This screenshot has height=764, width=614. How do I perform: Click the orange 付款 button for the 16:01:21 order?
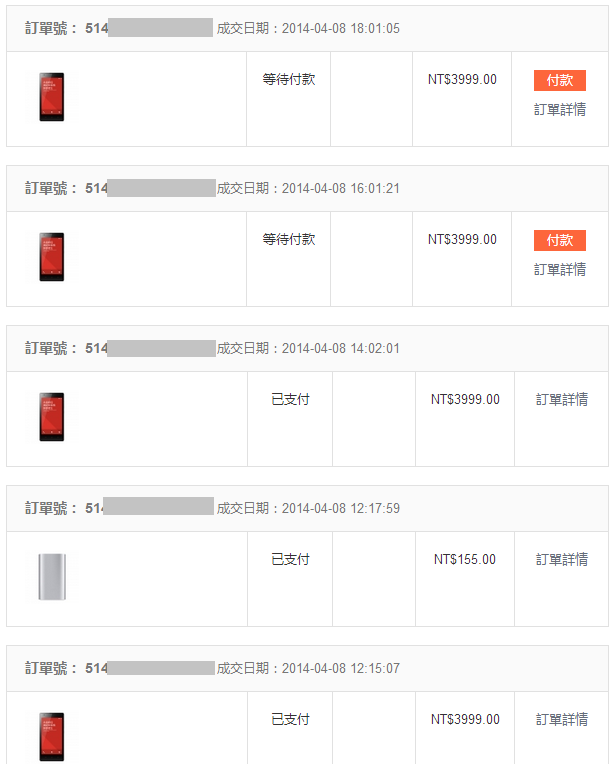coord(559,240)
